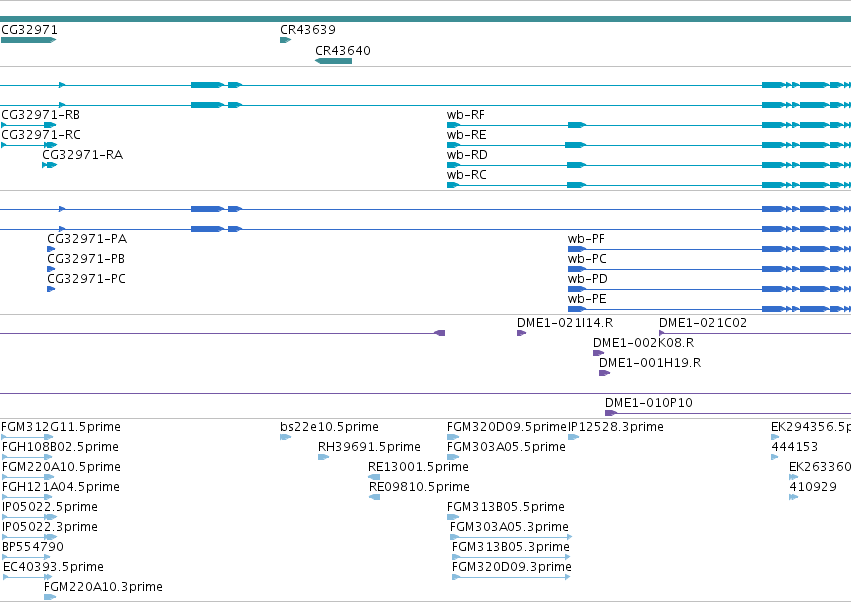Select the DME1-021C02 feature label

(x=703, y=323)
